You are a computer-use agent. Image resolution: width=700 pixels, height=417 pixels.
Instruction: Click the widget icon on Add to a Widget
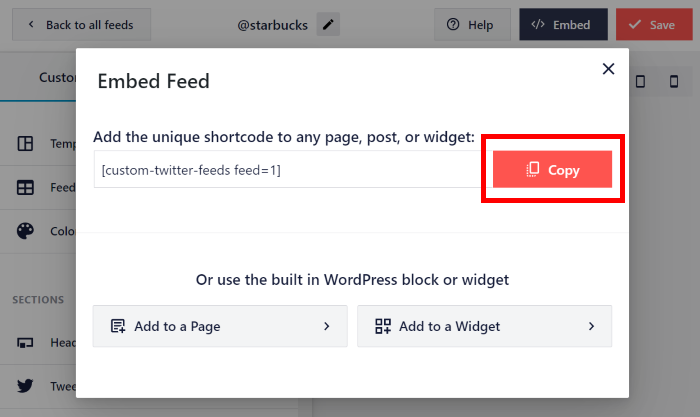point(383,326)
